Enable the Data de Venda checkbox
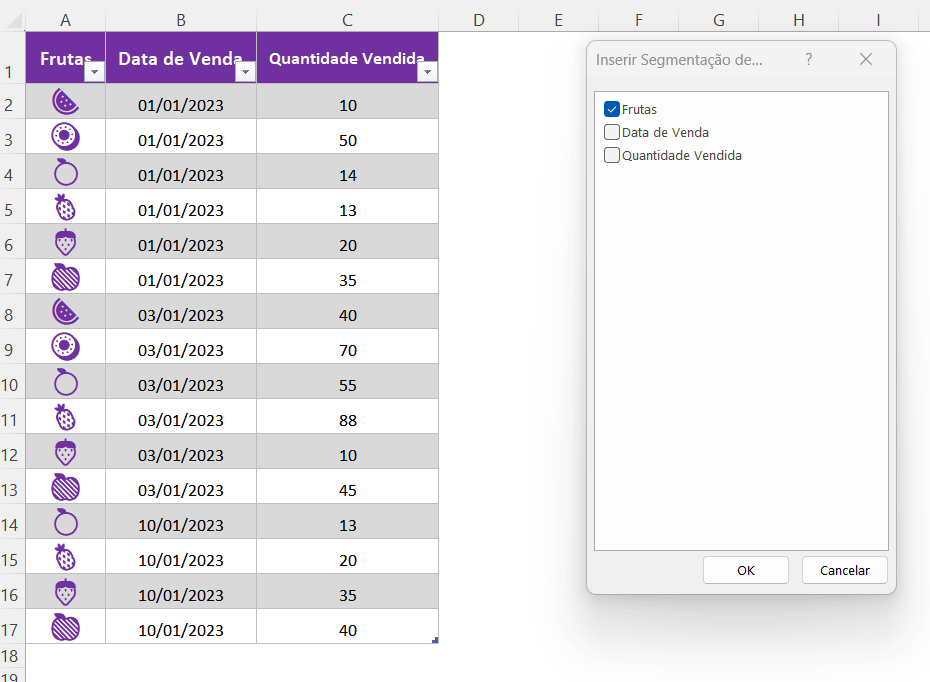The height and width of the screenshot is (682, 930). [x=612, y=132]
